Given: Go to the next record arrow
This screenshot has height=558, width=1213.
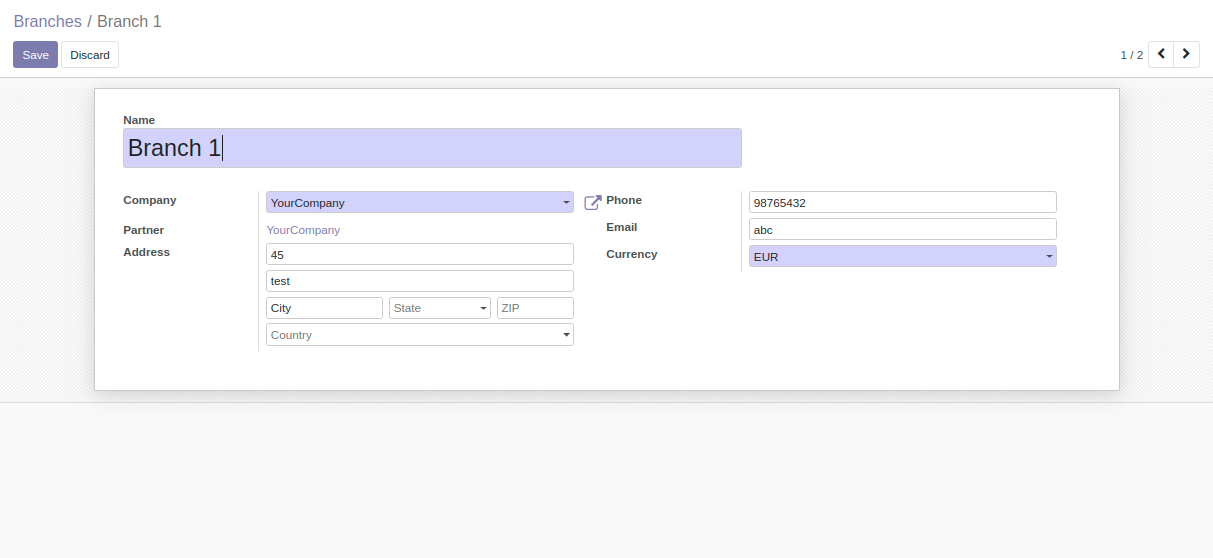Looking at the screenshot, I should point(1186,54).
